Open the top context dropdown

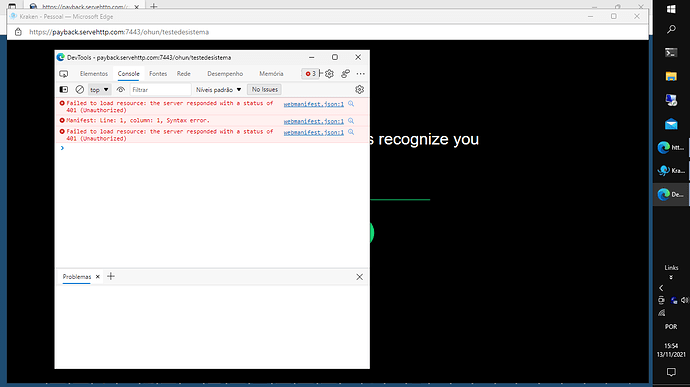pos(99,90)
